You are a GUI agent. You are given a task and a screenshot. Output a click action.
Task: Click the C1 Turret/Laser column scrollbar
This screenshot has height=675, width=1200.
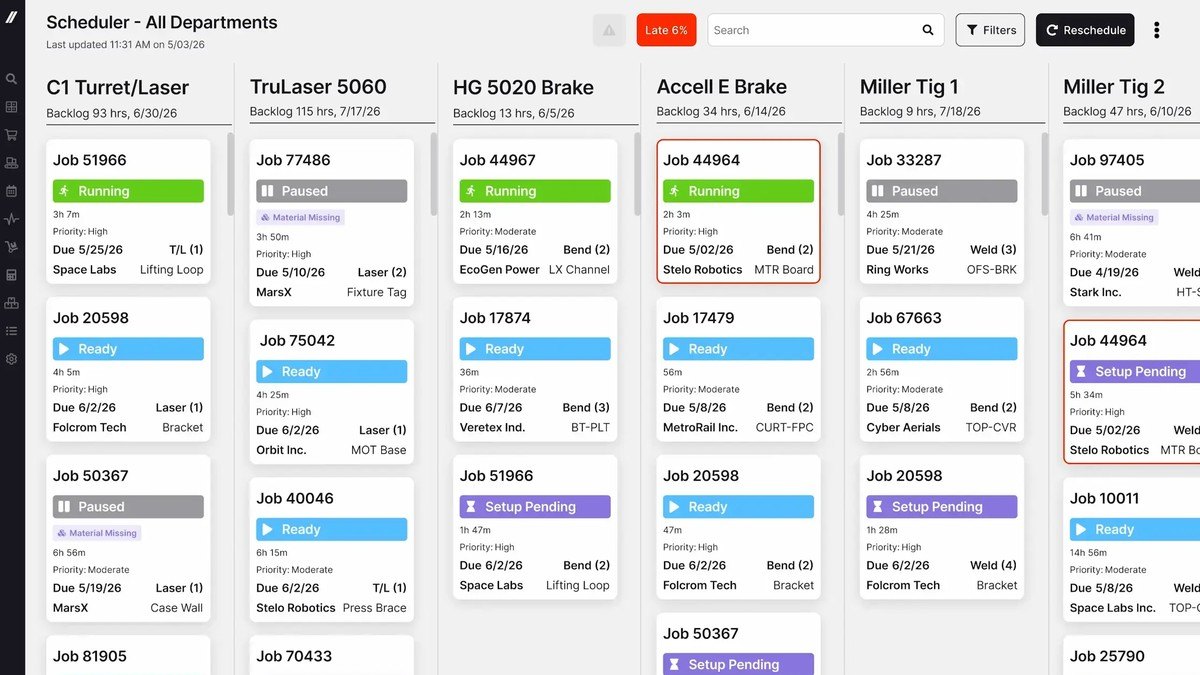coord(231,173)
